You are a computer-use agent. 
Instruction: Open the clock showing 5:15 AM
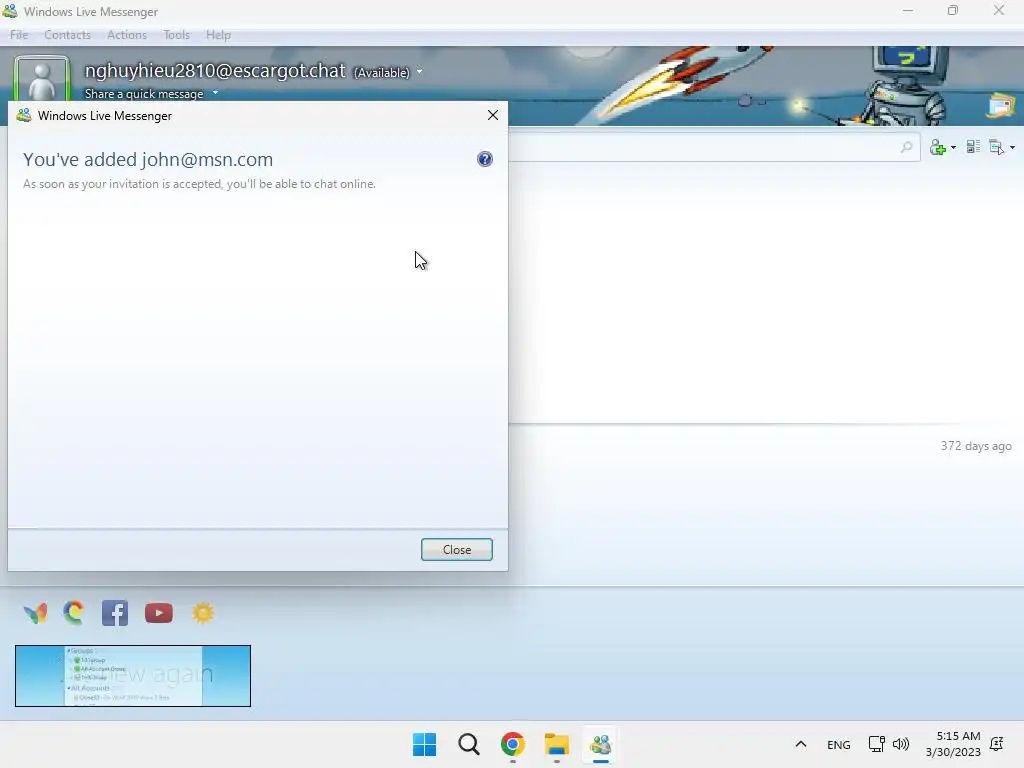(x=953, y=744)
